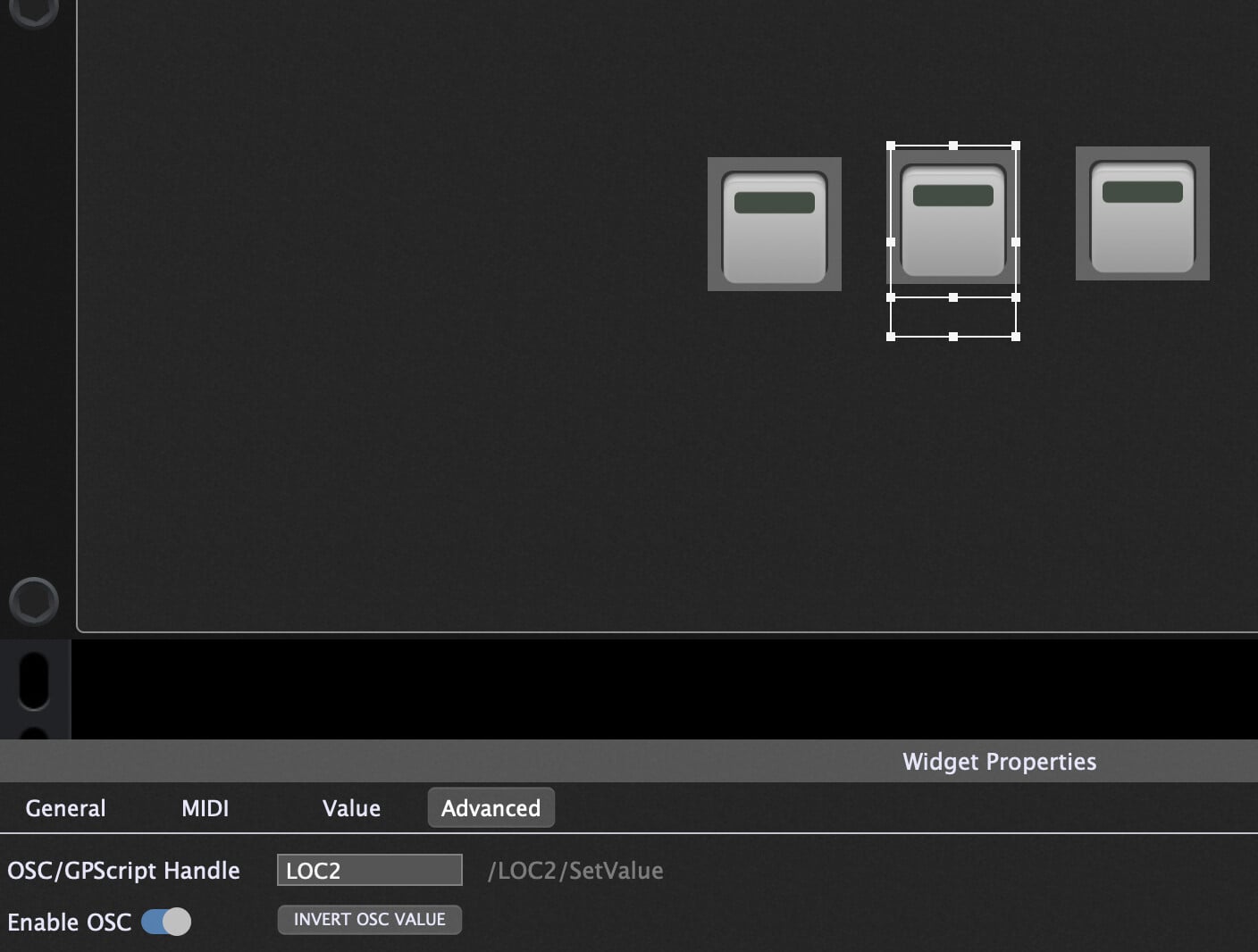Viewport: 1258px width, 952px height.
Task: Click top-left resize handle of selected widget
Action: 891,146
